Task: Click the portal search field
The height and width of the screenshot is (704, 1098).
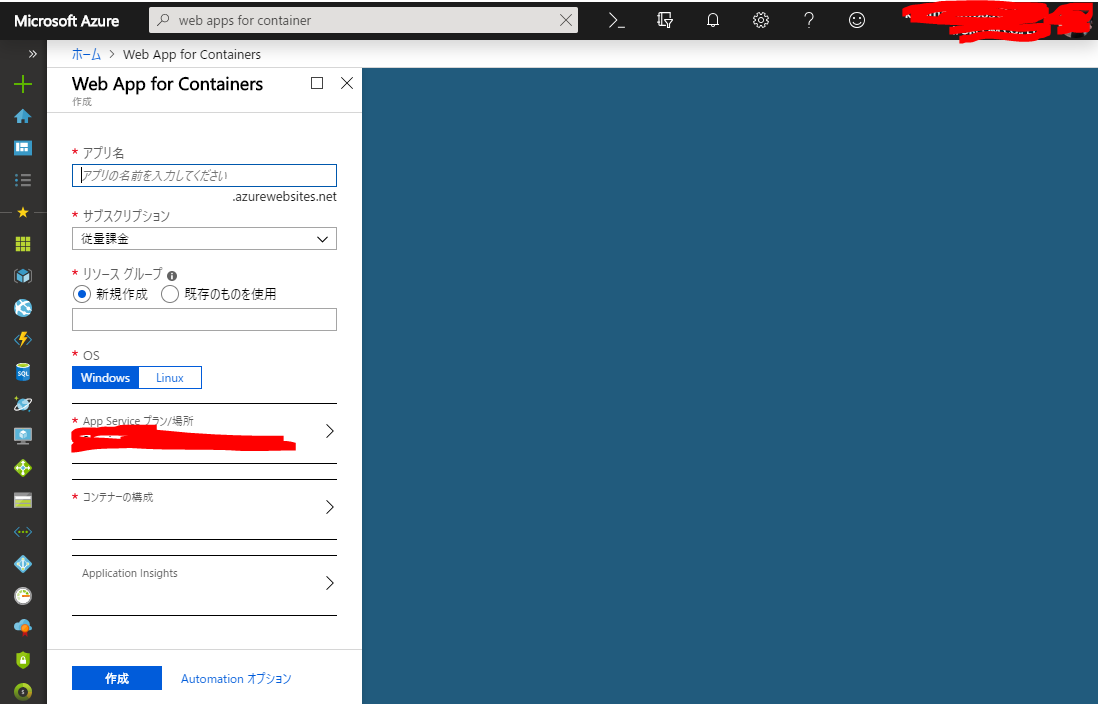Action: click(x=364, y=20)
